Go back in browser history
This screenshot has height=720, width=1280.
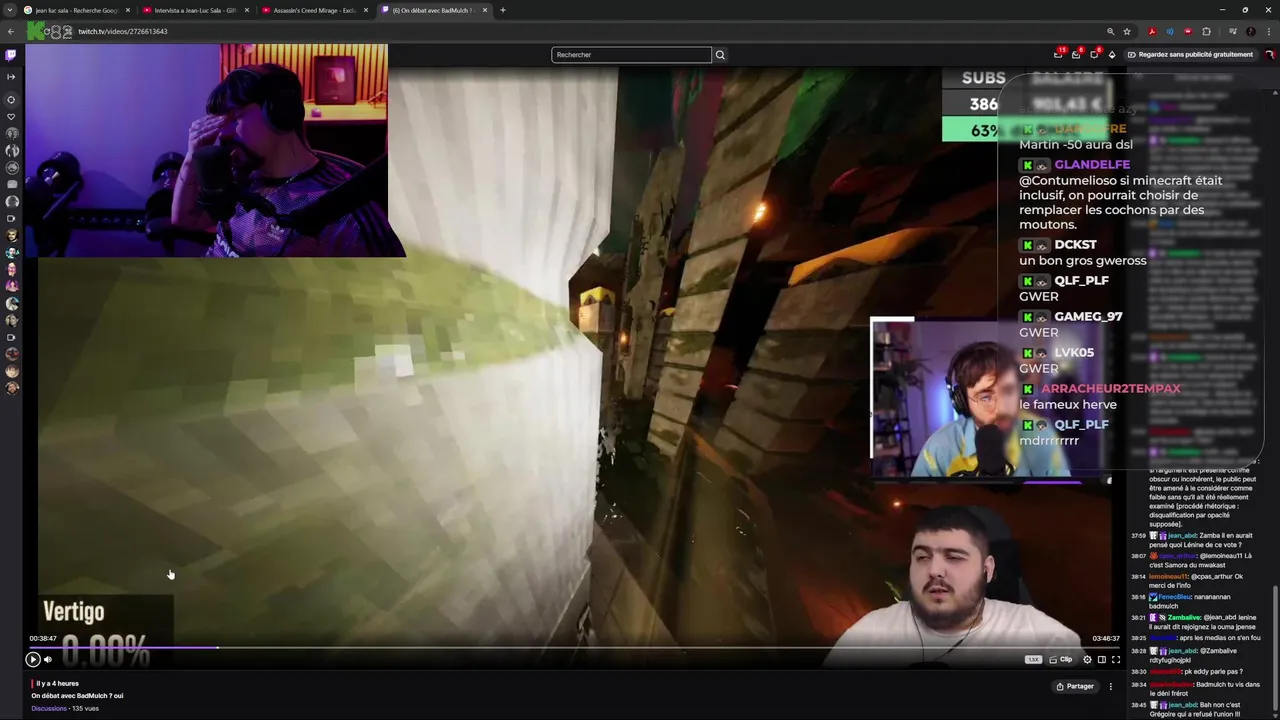coord(11,31)
